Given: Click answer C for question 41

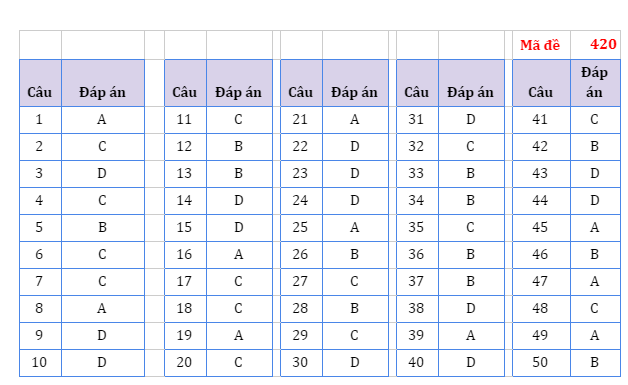Looking at the screenshot, I should [x=596, y=120].
